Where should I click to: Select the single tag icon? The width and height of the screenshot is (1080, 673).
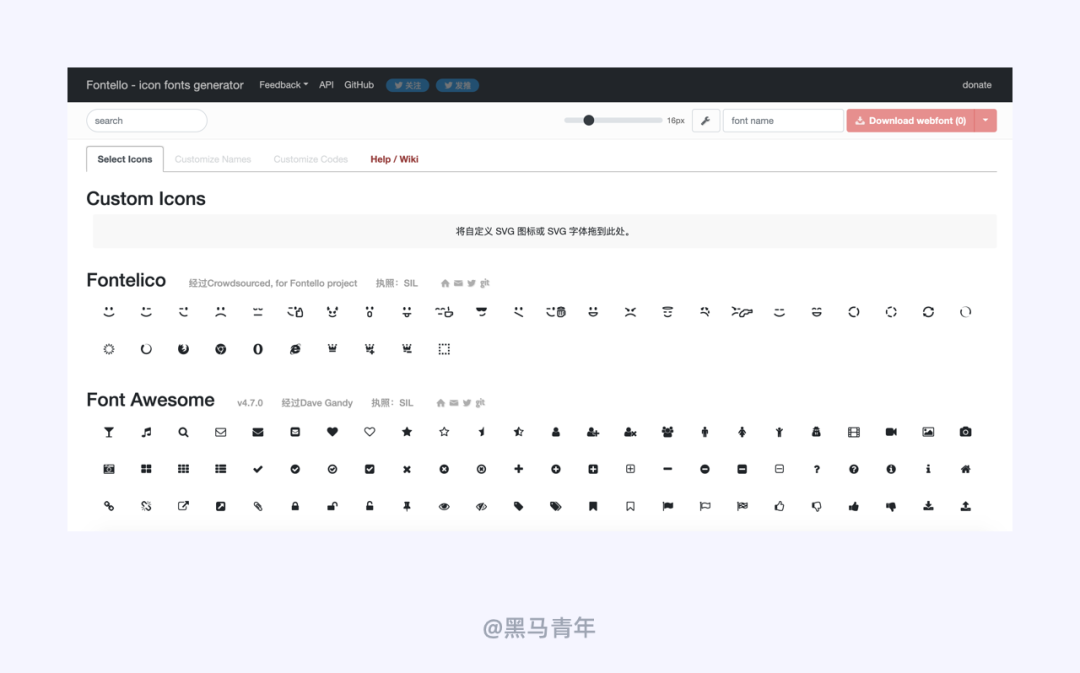518,506
